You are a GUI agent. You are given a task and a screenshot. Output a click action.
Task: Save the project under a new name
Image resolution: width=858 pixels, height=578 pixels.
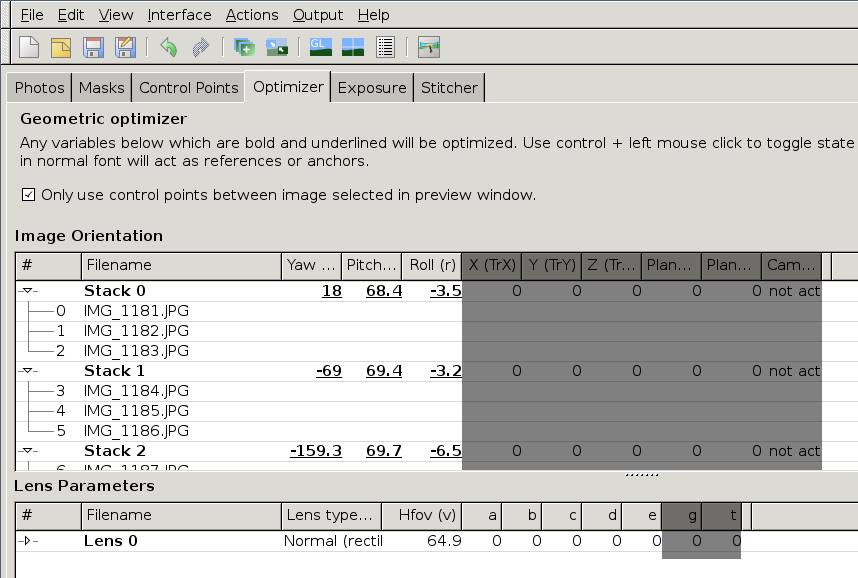pos(125,46)
